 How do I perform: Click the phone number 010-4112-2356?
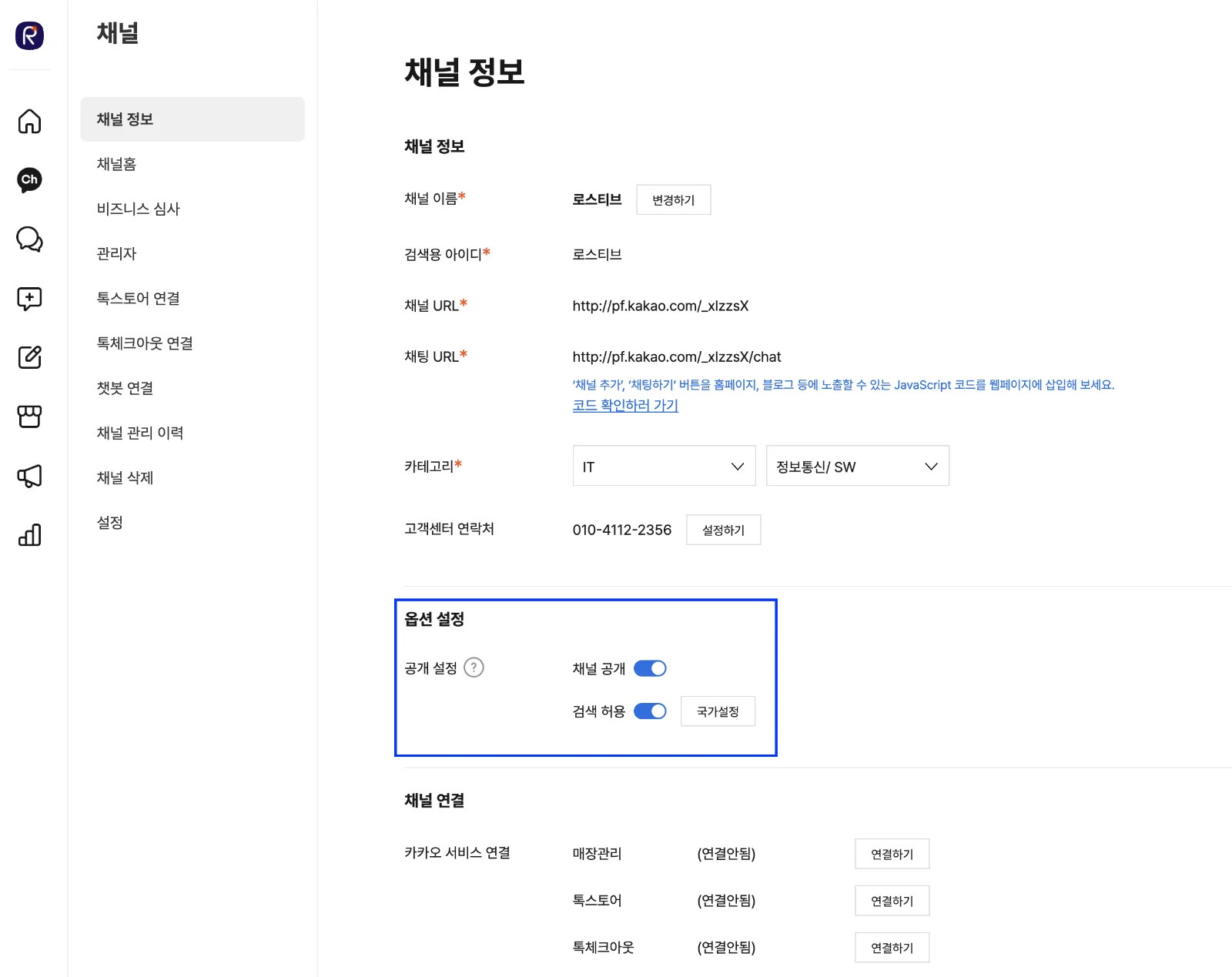[x=622, y=530]
